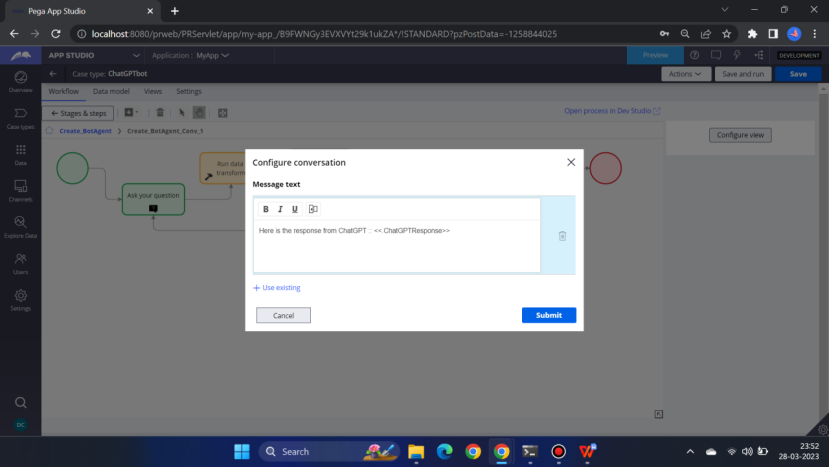Select the red end shape
Image resolution: width=830 pixels, height=467 pixels.
pos(606,168)
